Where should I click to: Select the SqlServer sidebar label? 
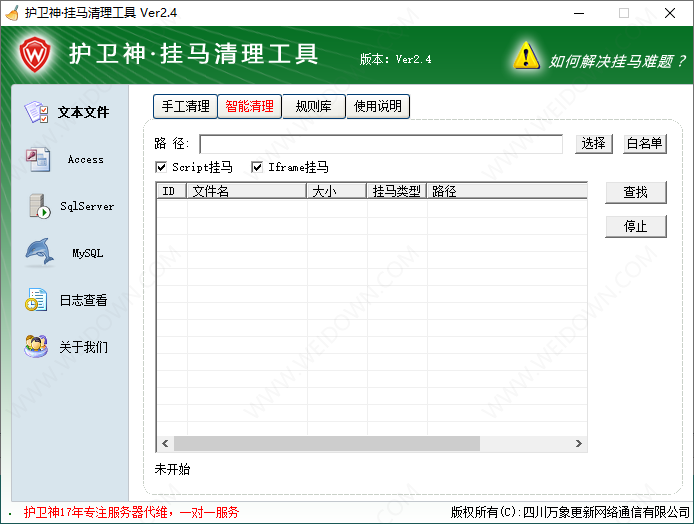(x=87, y=206)
